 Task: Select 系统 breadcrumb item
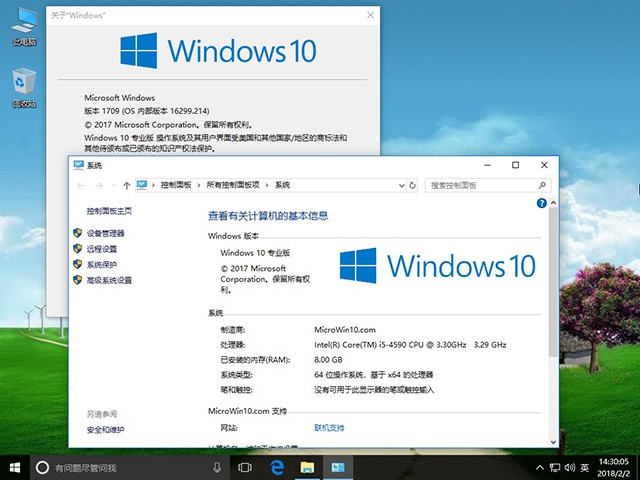[282, 185]
